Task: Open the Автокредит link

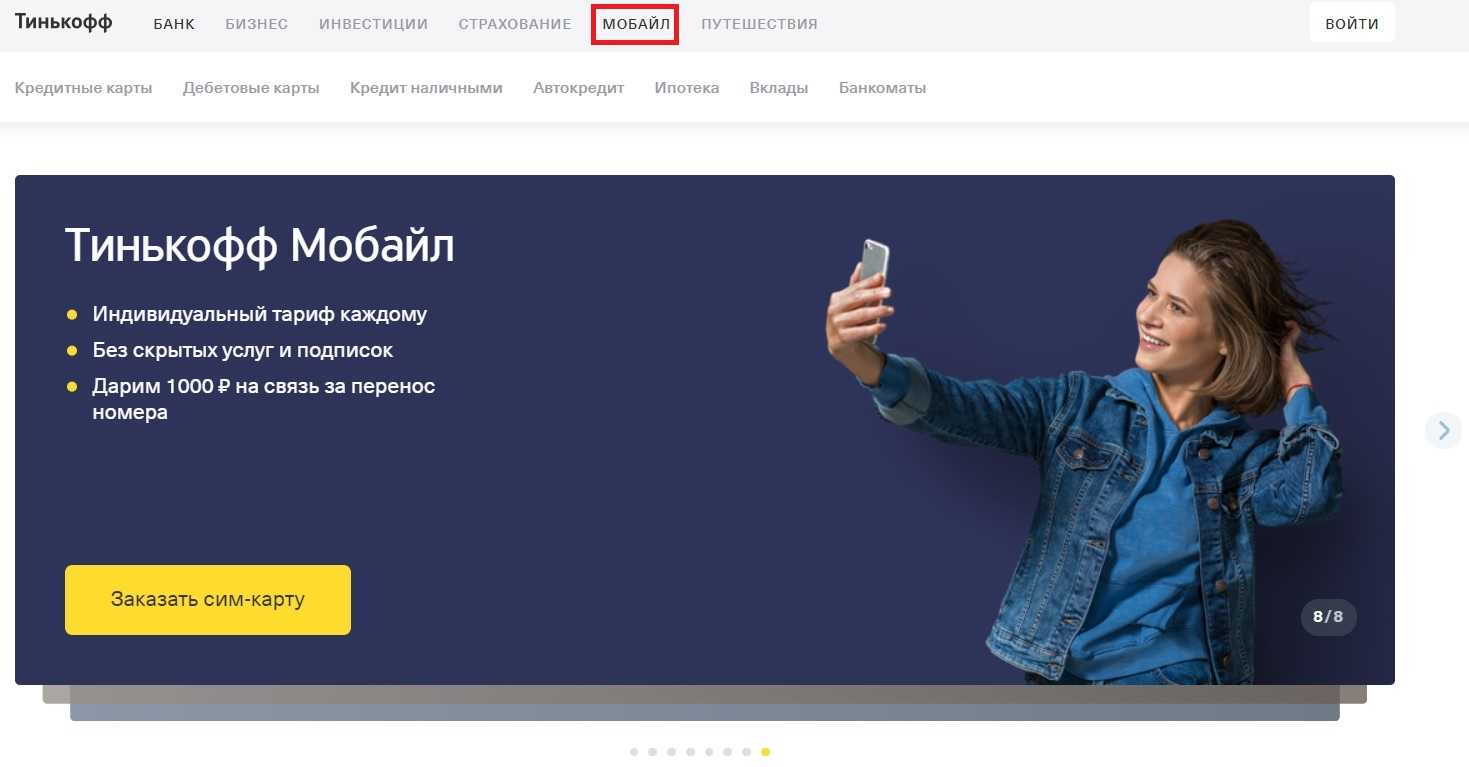Action: [578, 88]
